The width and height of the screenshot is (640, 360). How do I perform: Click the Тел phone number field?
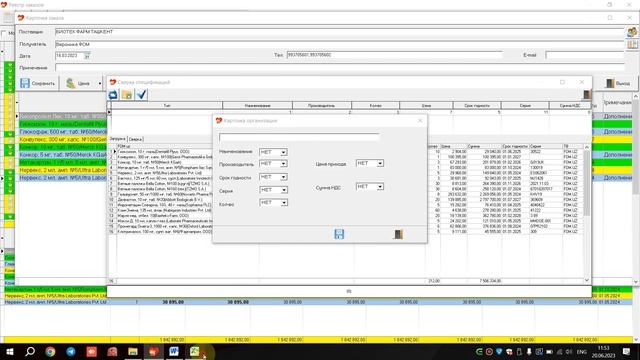[394, 55]
